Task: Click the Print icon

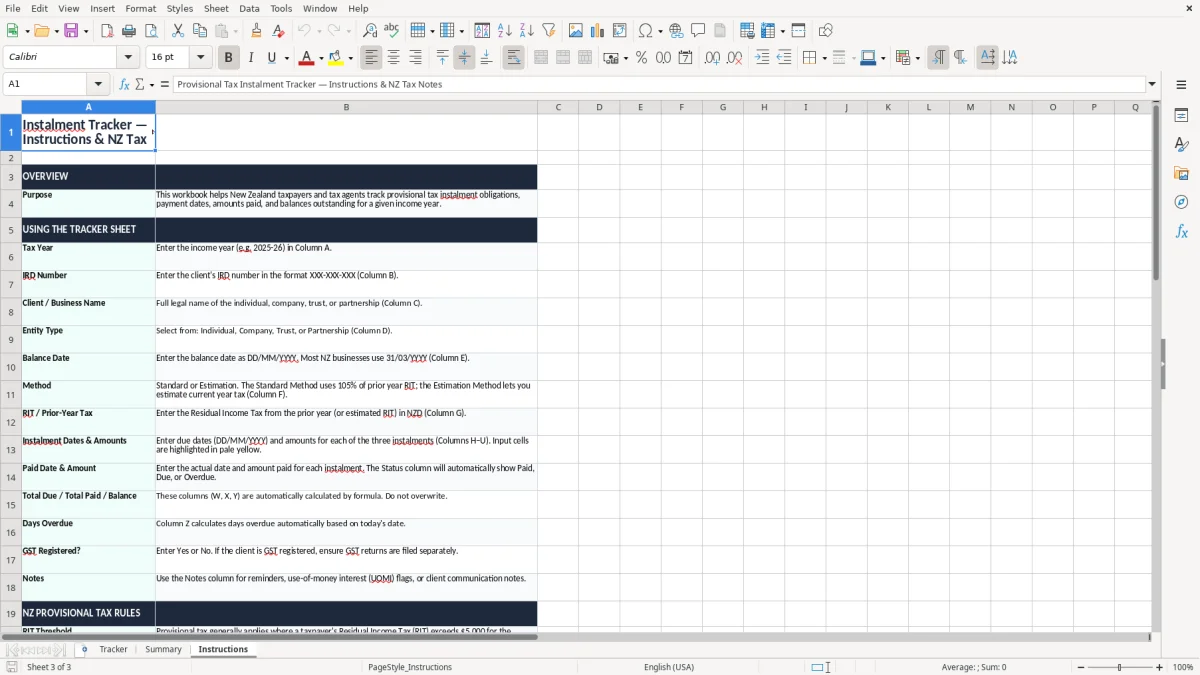Action: pos(129,31)
